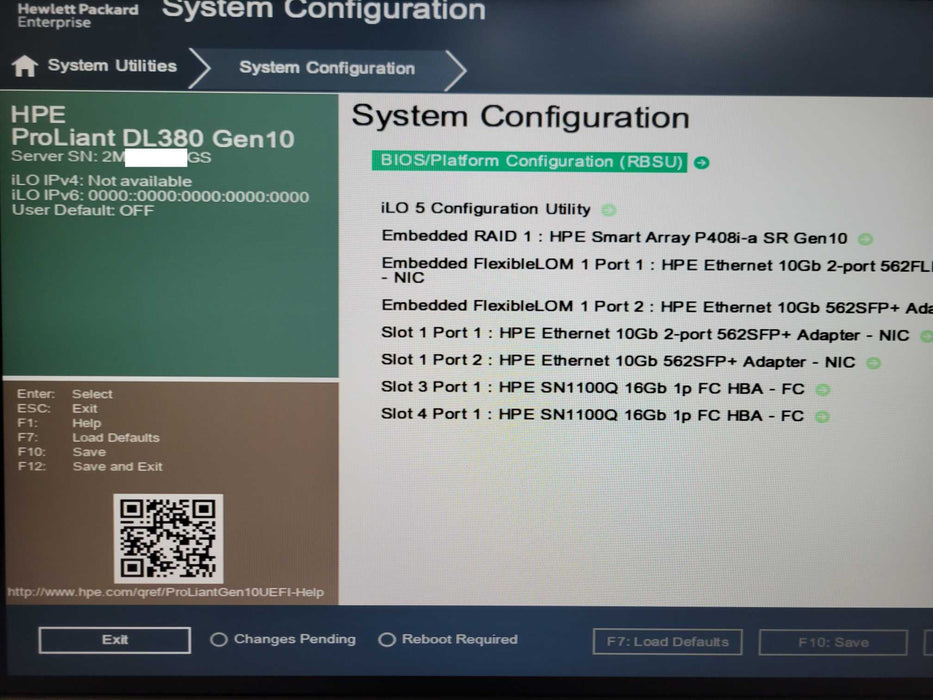Click the iLO IPv6 address text

pyautogui.click(x=160, y=196)
